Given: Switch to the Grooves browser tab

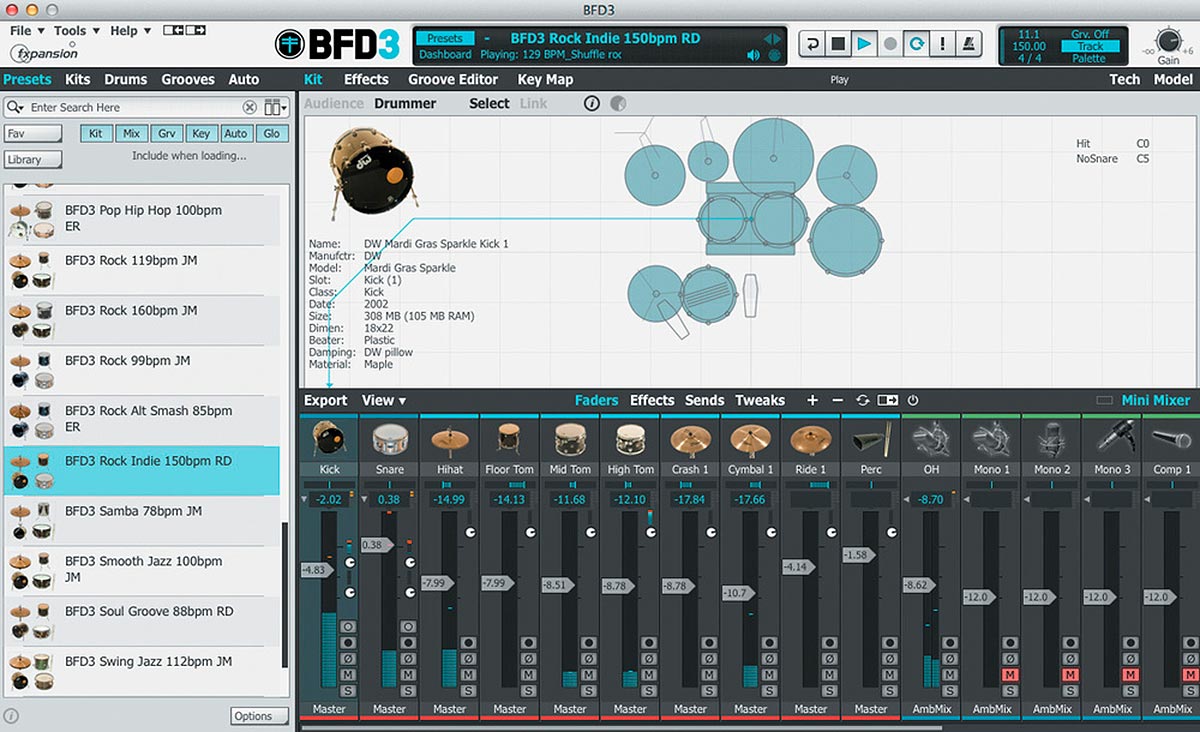Looking at the screenshot, I should [x=188, y=79].
